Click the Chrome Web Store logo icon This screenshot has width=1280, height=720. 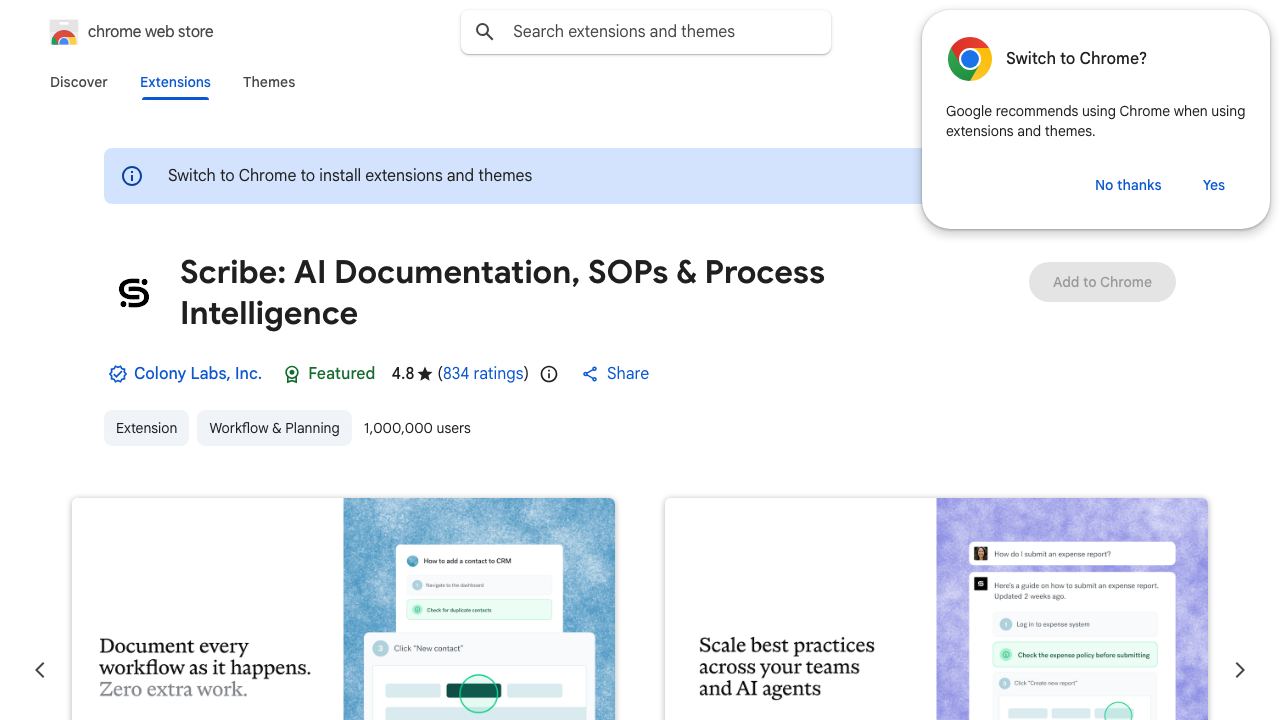pyautogui.click(x=64, y=32)
